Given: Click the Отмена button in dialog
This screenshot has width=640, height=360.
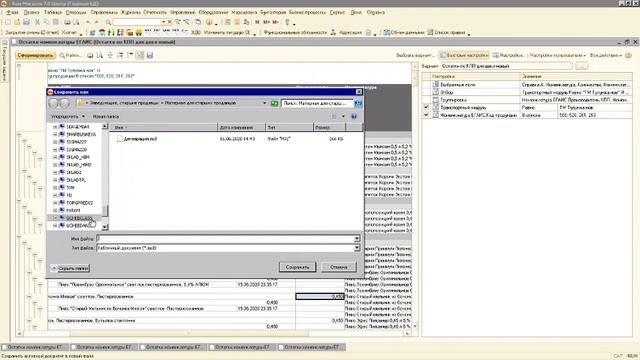Looking at the screenshot, I should click(x=339, y=267).
